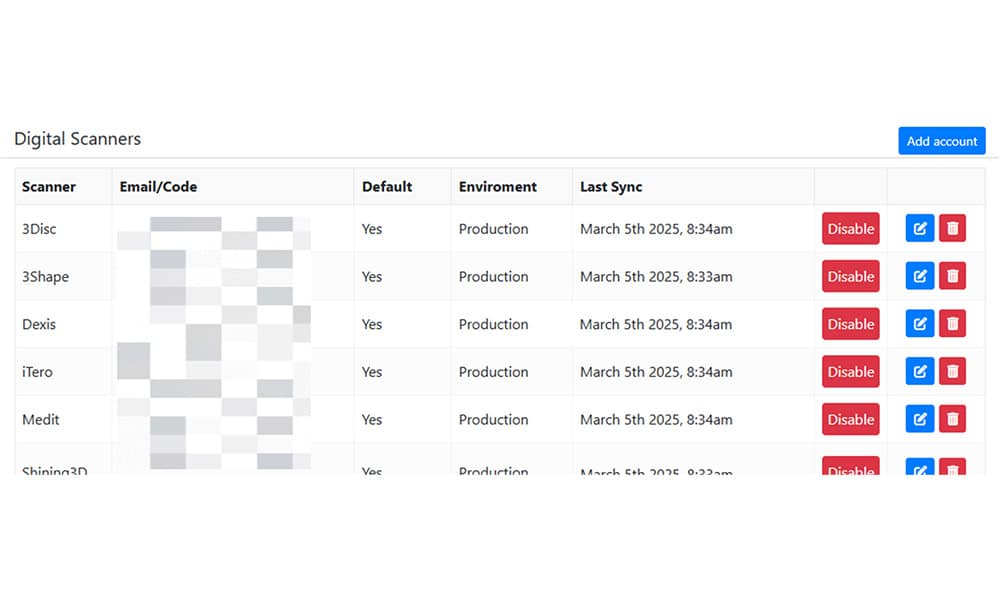Click the 3Disc last sync time
This screenshot has height=600, width=1000.
click(x=656, y=229)
